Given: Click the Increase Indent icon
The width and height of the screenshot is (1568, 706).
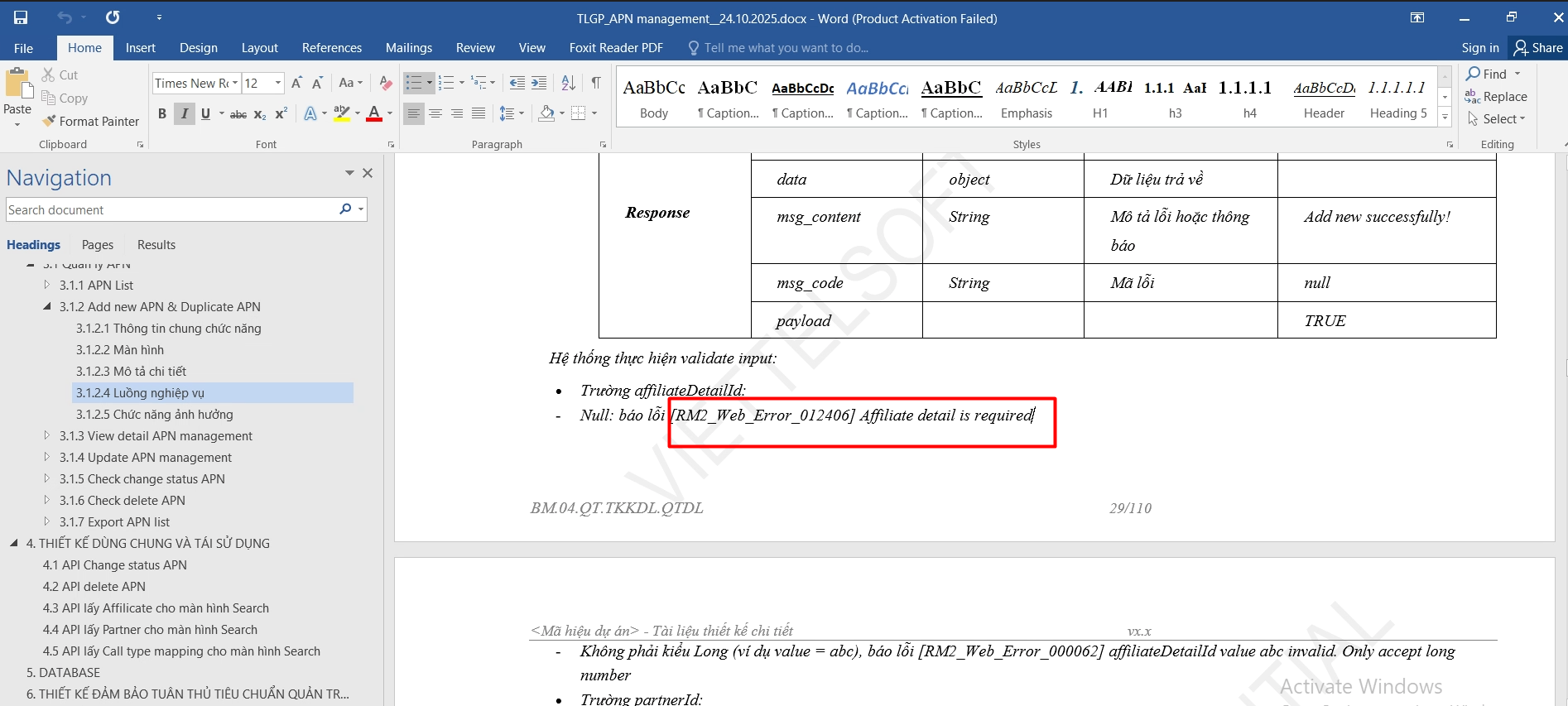Looking at the screenshot, I should (x=539, y=83).
